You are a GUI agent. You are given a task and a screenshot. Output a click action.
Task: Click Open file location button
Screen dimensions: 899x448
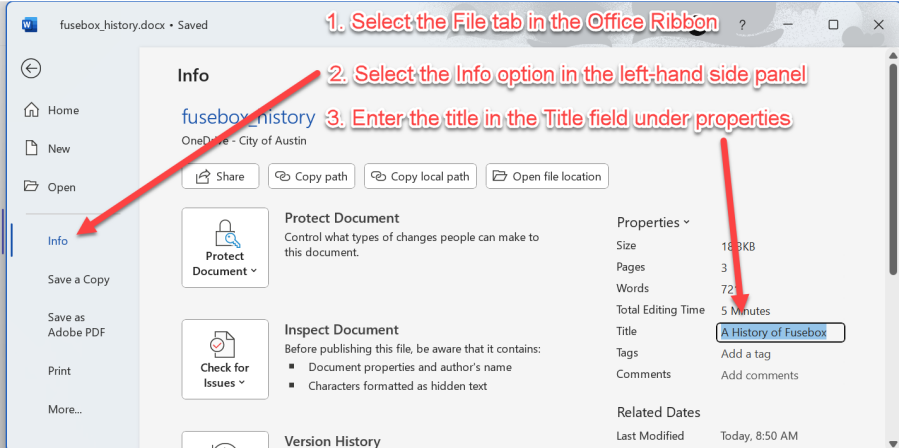tap(547, 177)
